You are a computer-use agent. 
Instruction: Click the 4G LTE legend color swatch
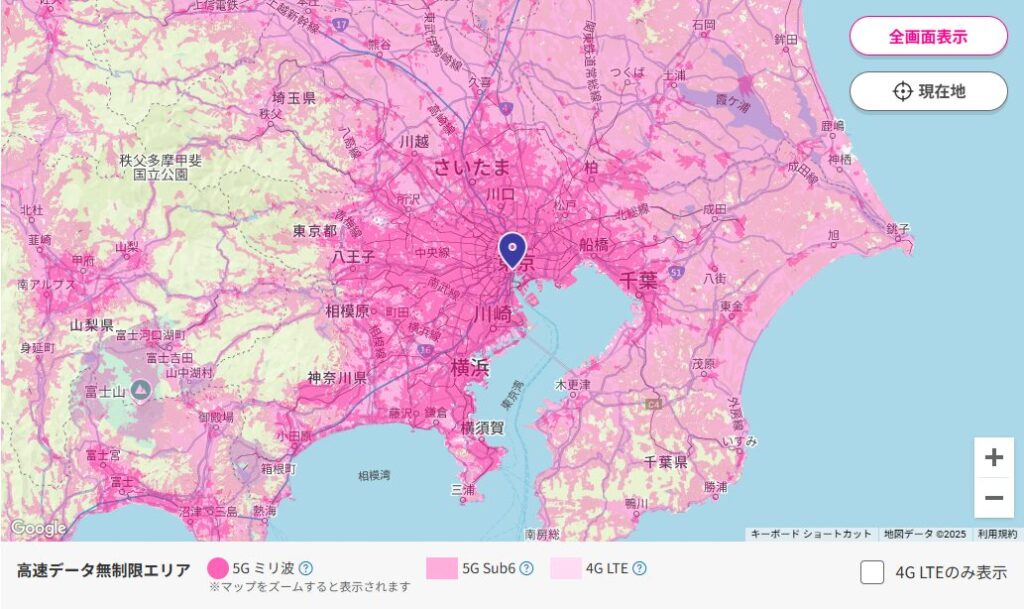pos(566,569)
